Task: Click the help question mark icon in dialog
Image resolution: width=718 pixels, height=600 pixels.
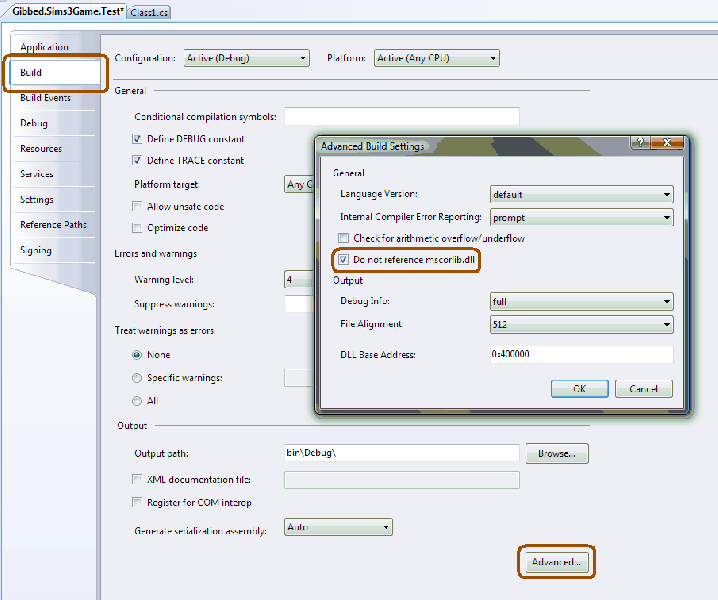Action: pyautogui.click(x=639, y=144)
